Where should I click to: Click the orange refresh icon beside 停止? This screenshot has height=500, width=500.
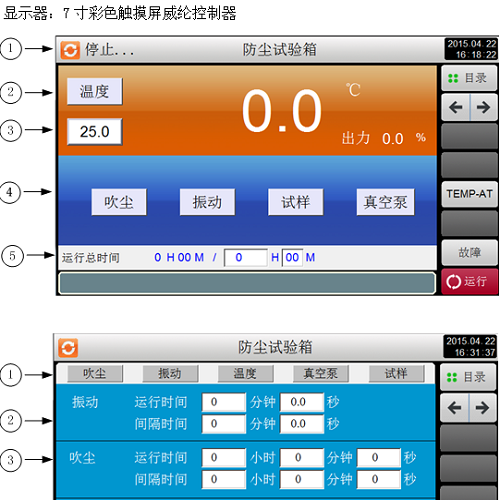coord(70,50)
